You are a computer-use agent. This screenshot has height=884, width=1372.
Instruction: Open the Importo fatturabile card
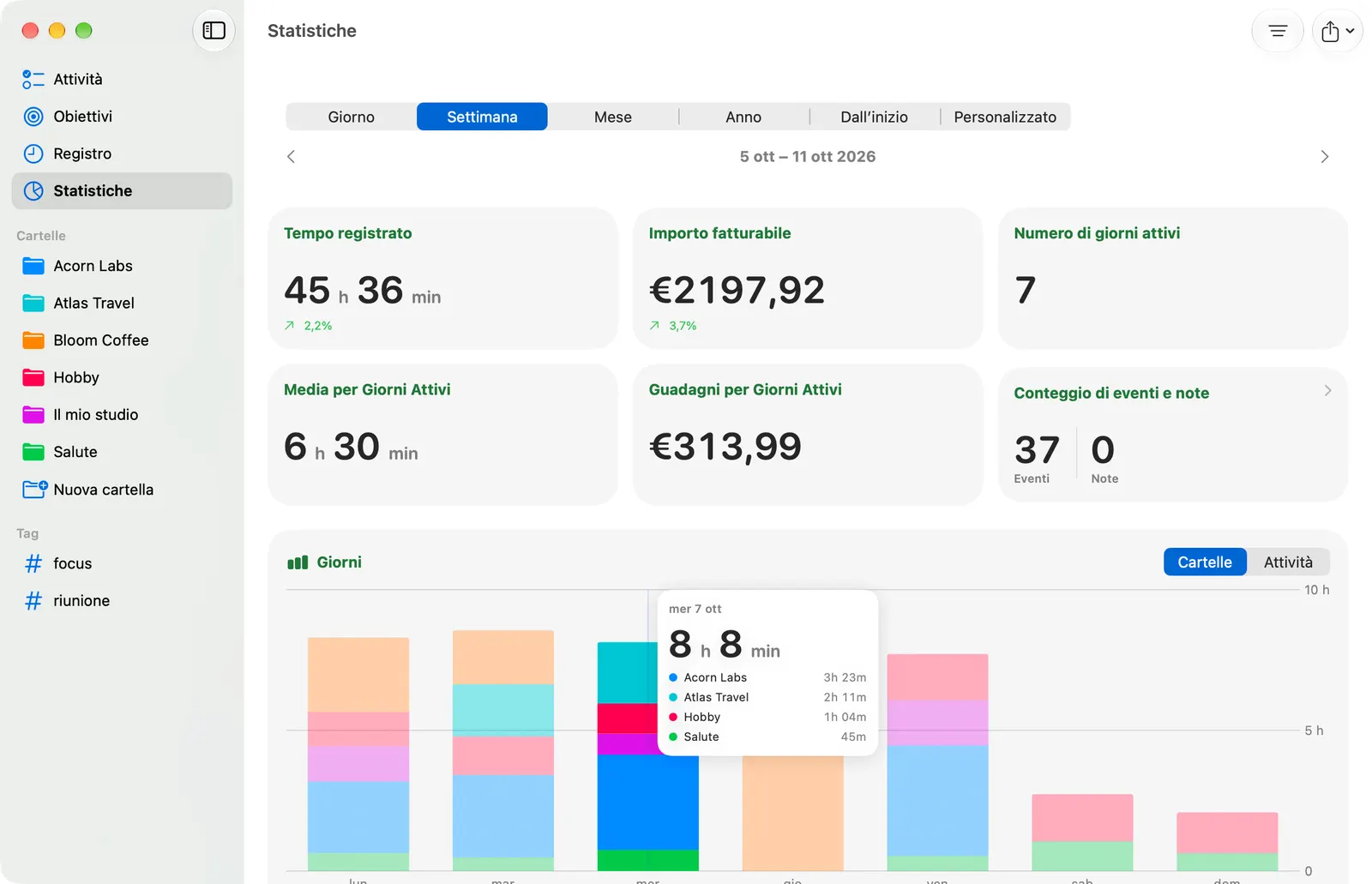808,278
